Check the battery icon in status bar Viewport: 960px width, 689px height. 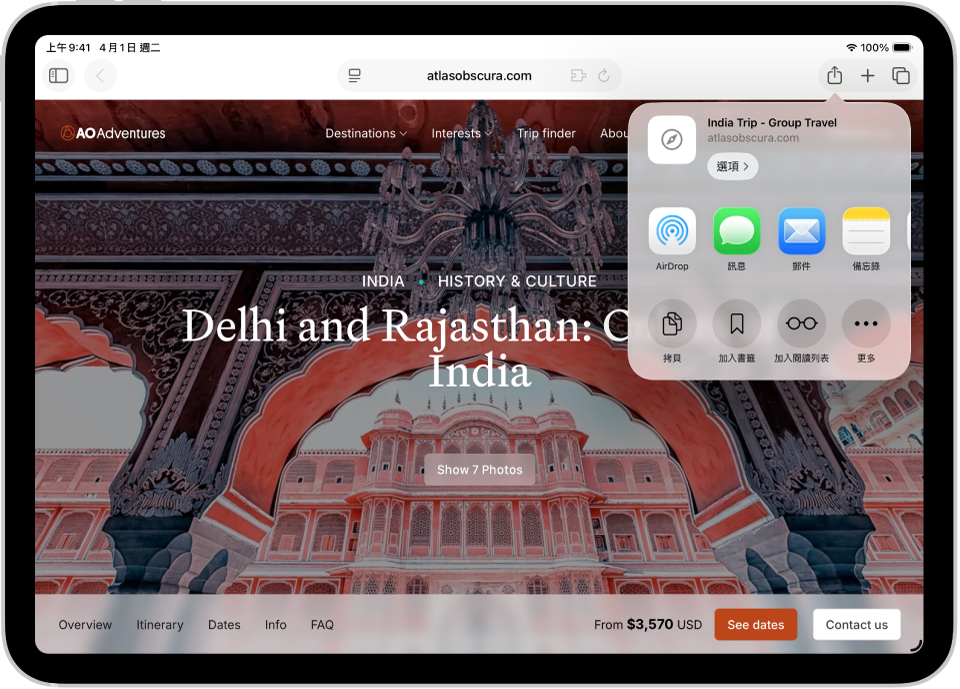[902, 48]
